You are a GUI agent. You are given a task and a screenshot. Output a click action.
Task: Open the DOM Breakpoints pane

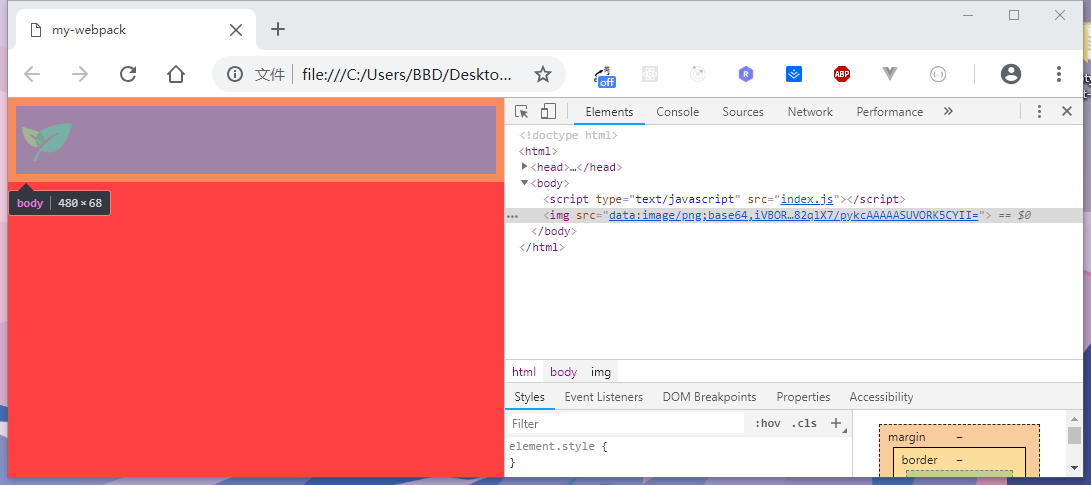pyautogui.click(x=709, y=397)
